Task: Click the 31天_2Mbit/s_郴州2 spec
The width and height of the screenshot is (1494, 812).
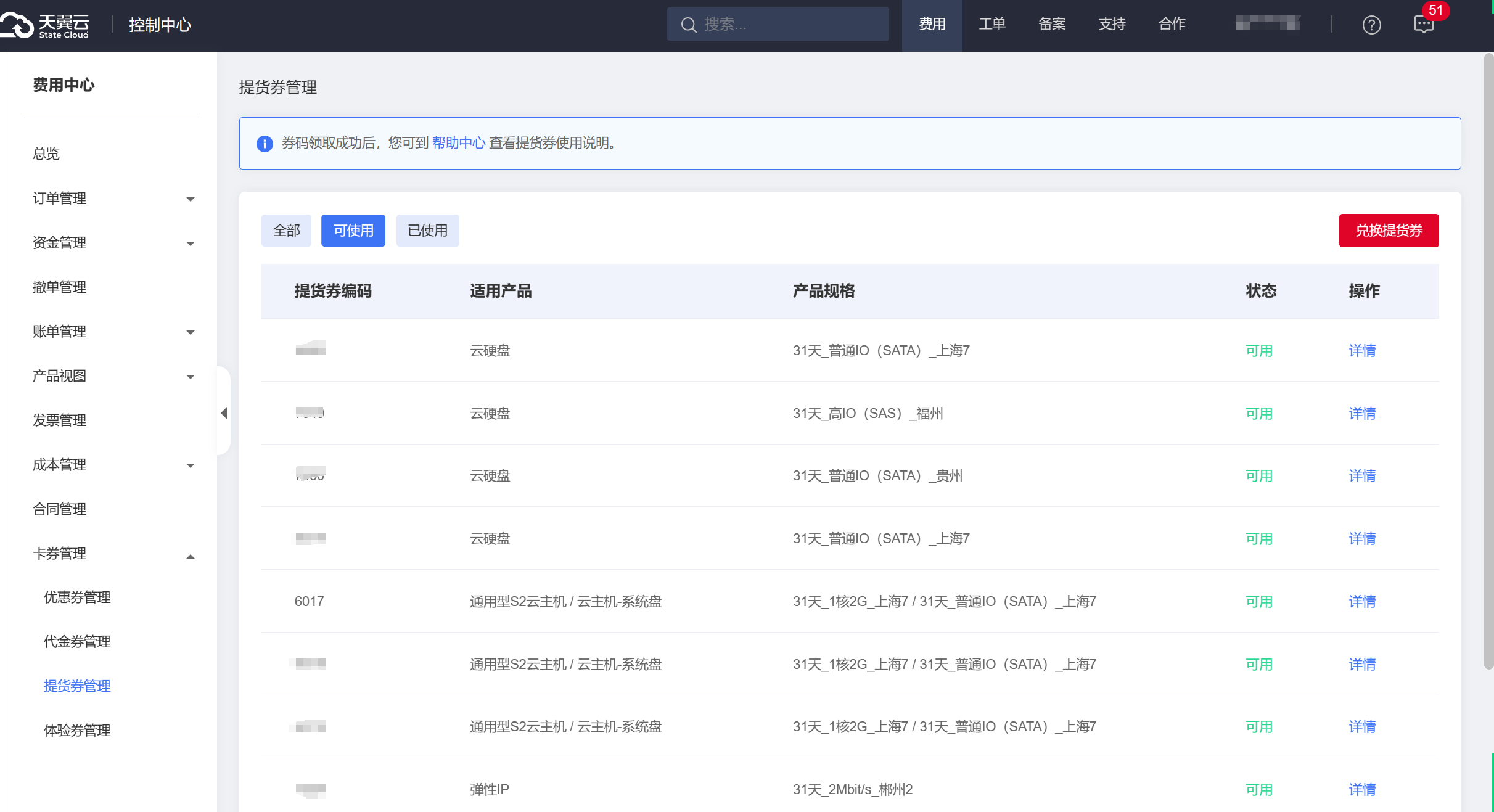Action: 853,790
